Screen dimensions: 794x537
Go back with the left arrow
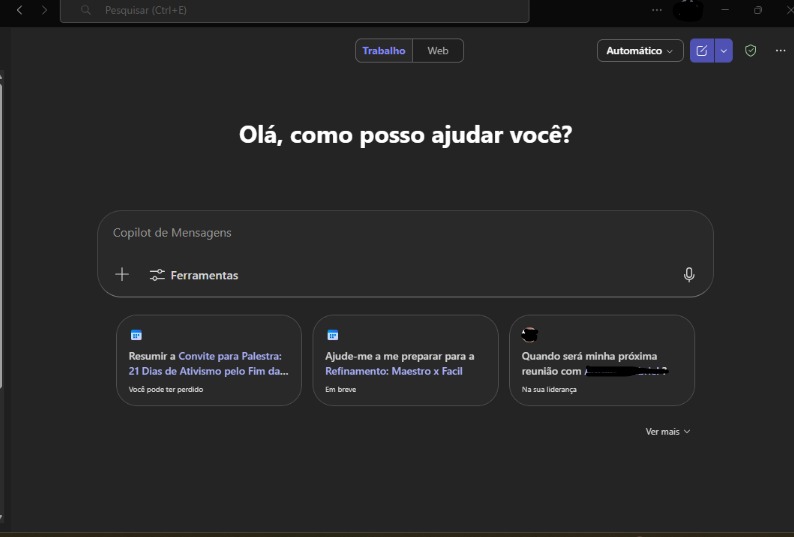pos(19,10)
